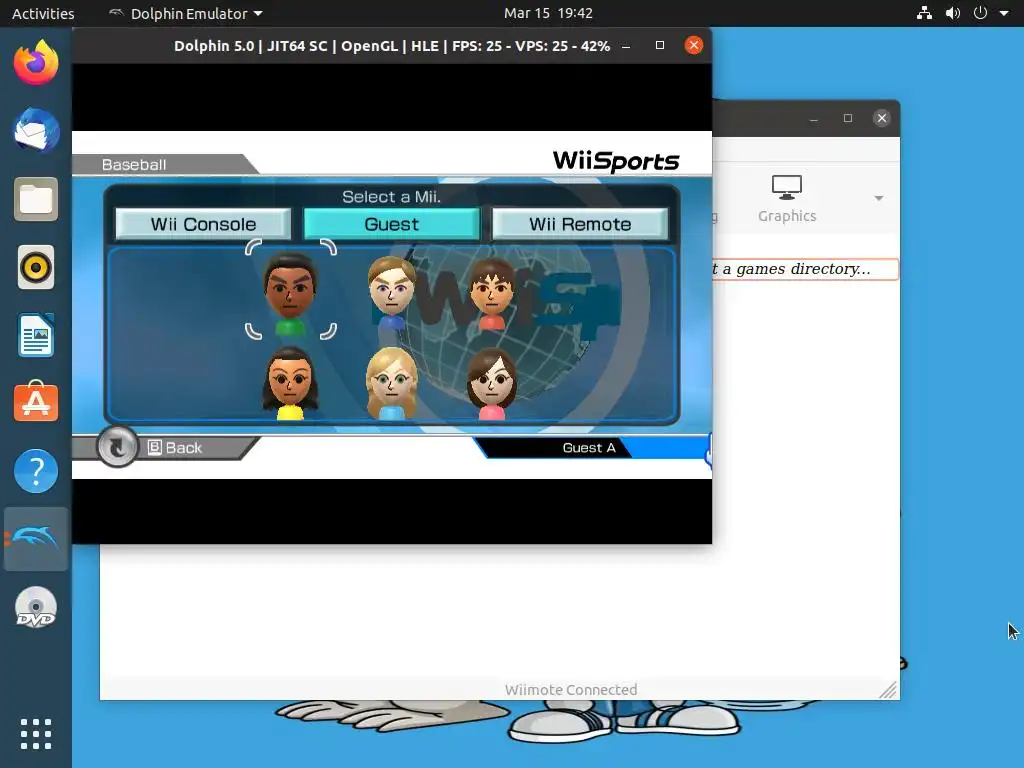Launch LibreOffice Writer from the dock
Screen dimensions: 1024x768
click(36, 335)
